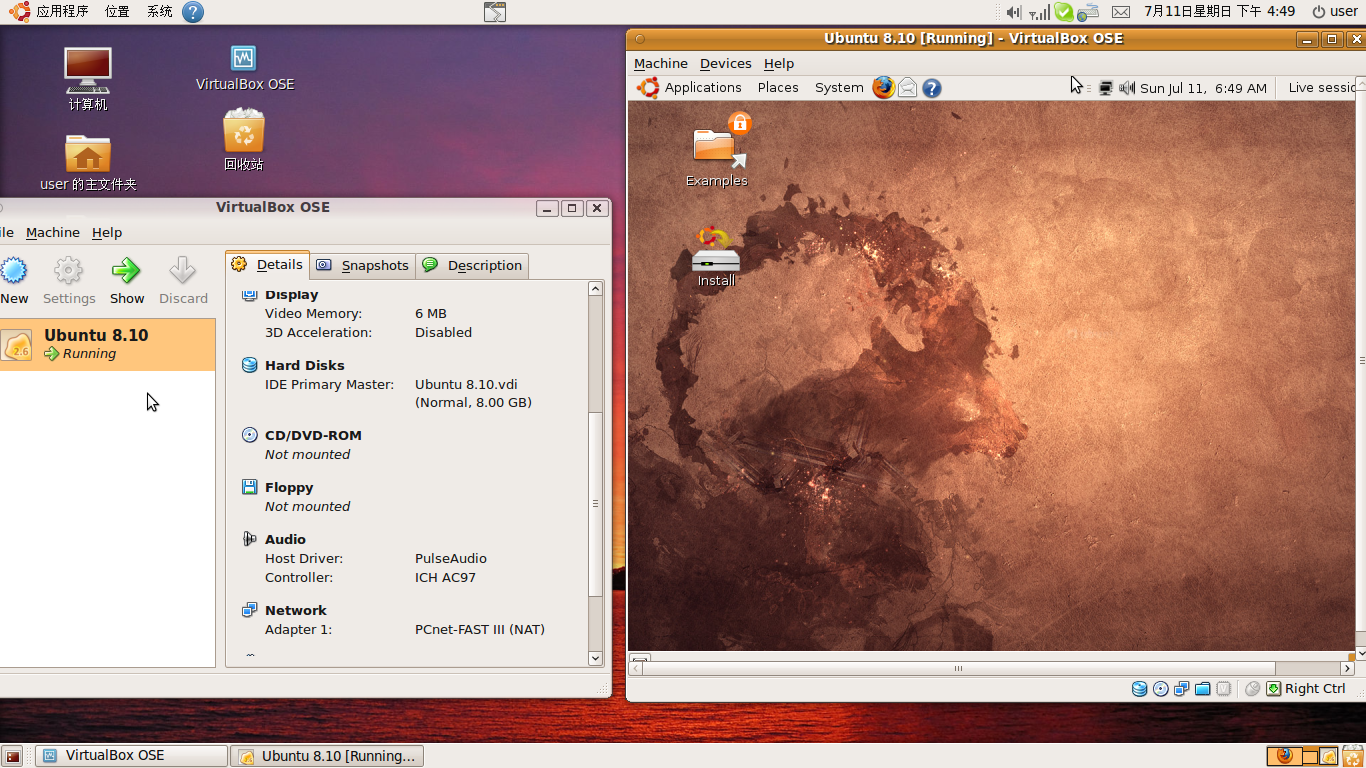Click the Ubuntu 8.10 Running taskbar button

(327, 755)
